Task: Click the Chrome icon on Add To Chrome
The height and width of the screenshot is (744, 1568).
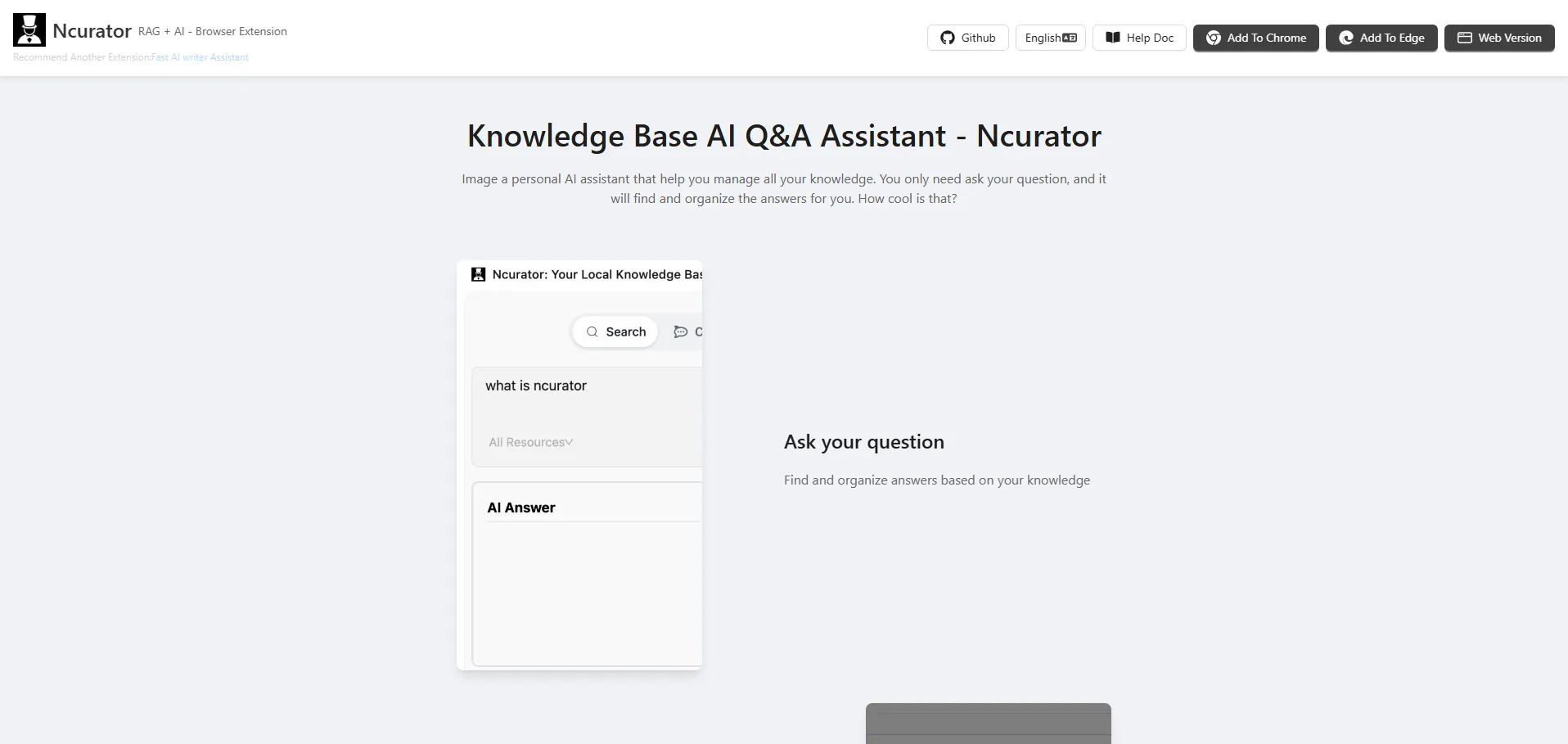Action: 1214,38
